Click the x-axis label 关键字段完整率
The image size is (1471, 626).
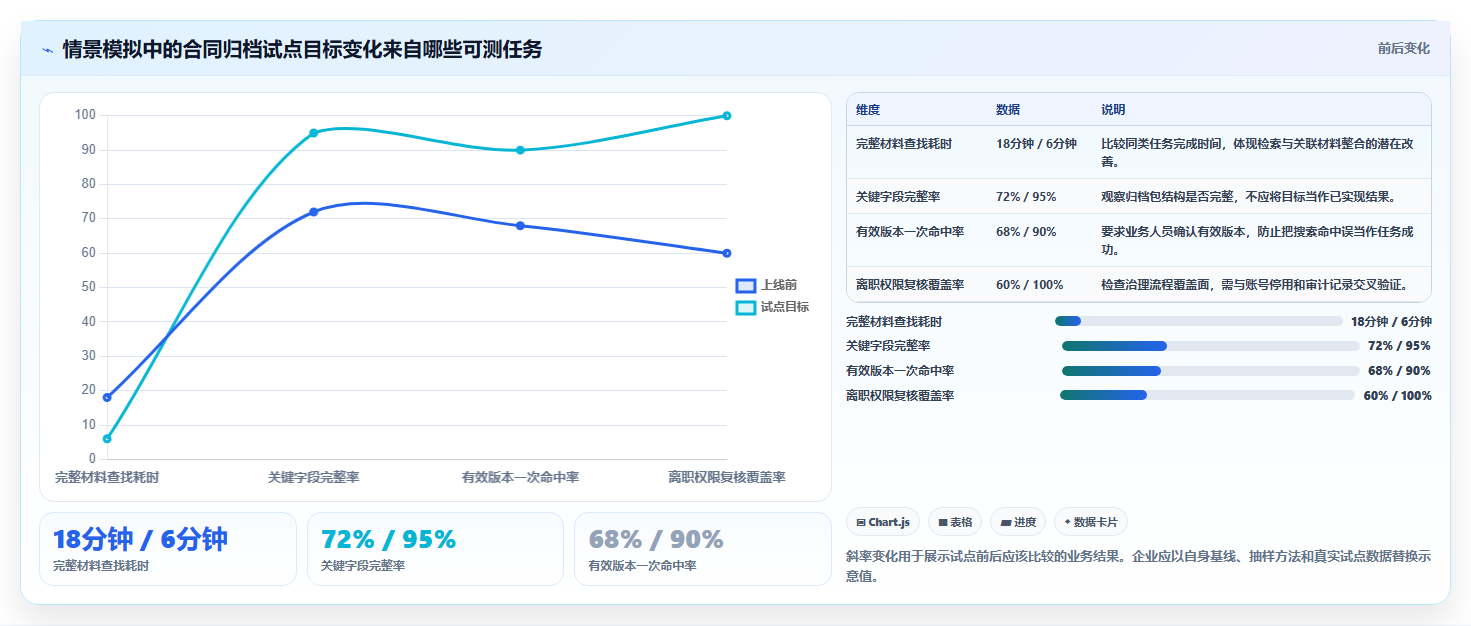point(313,478)
